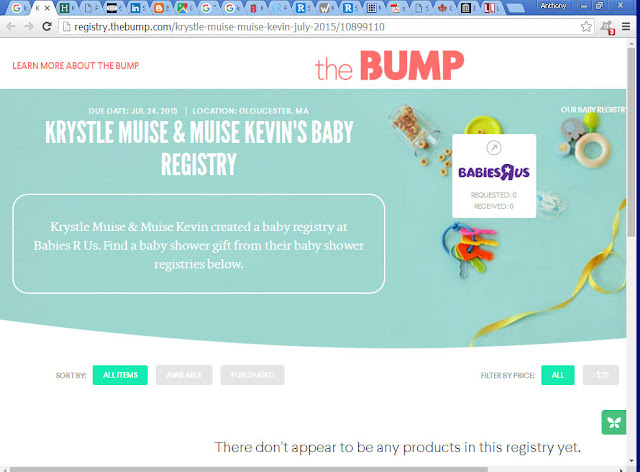Screen dimensions: 640x472
Task: Filter by price under $25
Action: [600, 375]
